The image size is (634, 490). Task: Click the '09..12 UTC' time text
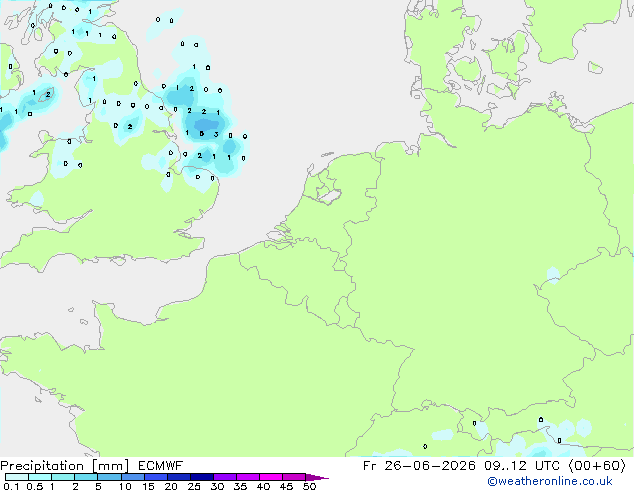[521, 466]
